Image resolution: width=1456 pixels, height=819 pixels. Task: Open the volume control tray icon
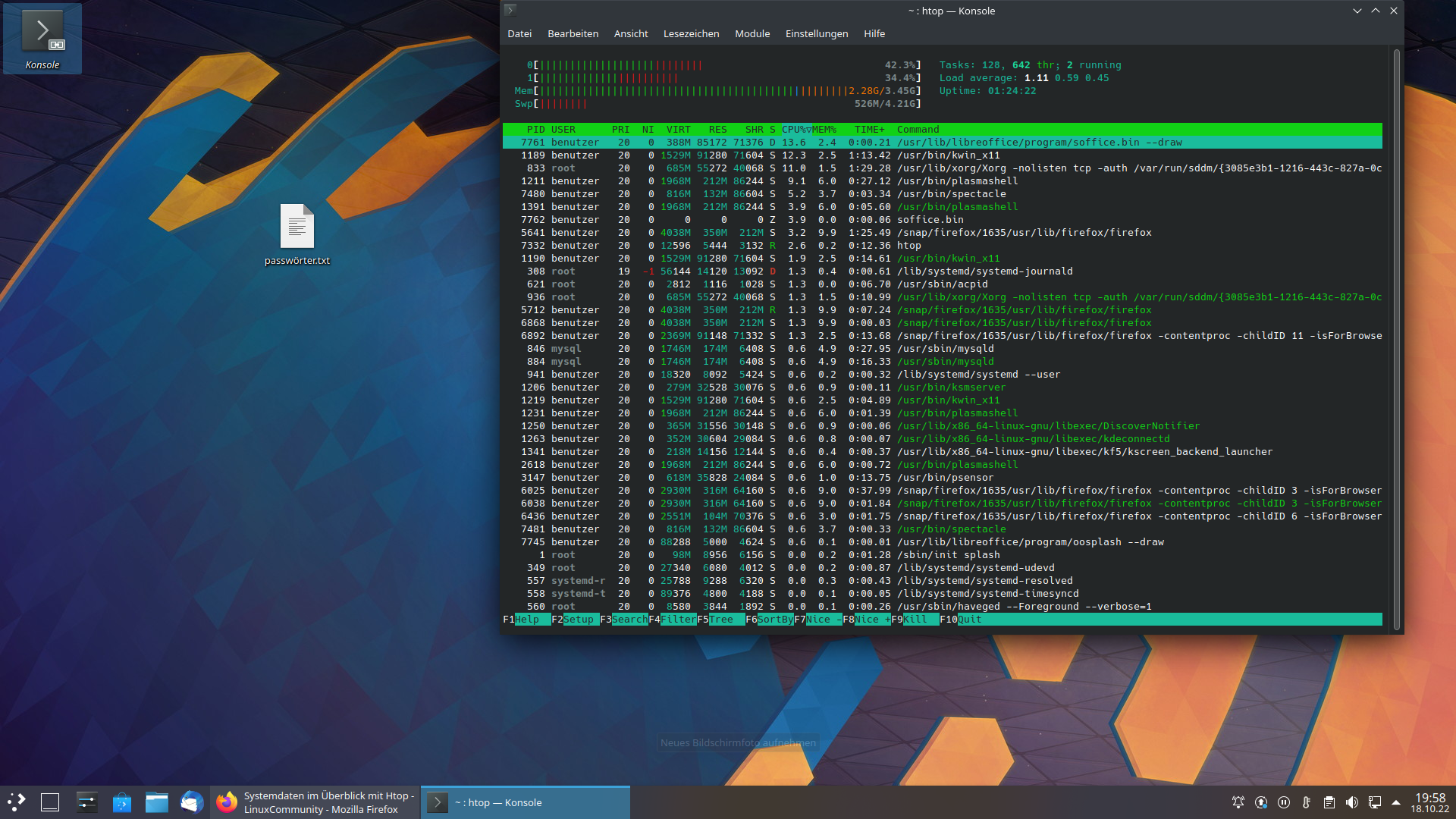[1352, 802]
